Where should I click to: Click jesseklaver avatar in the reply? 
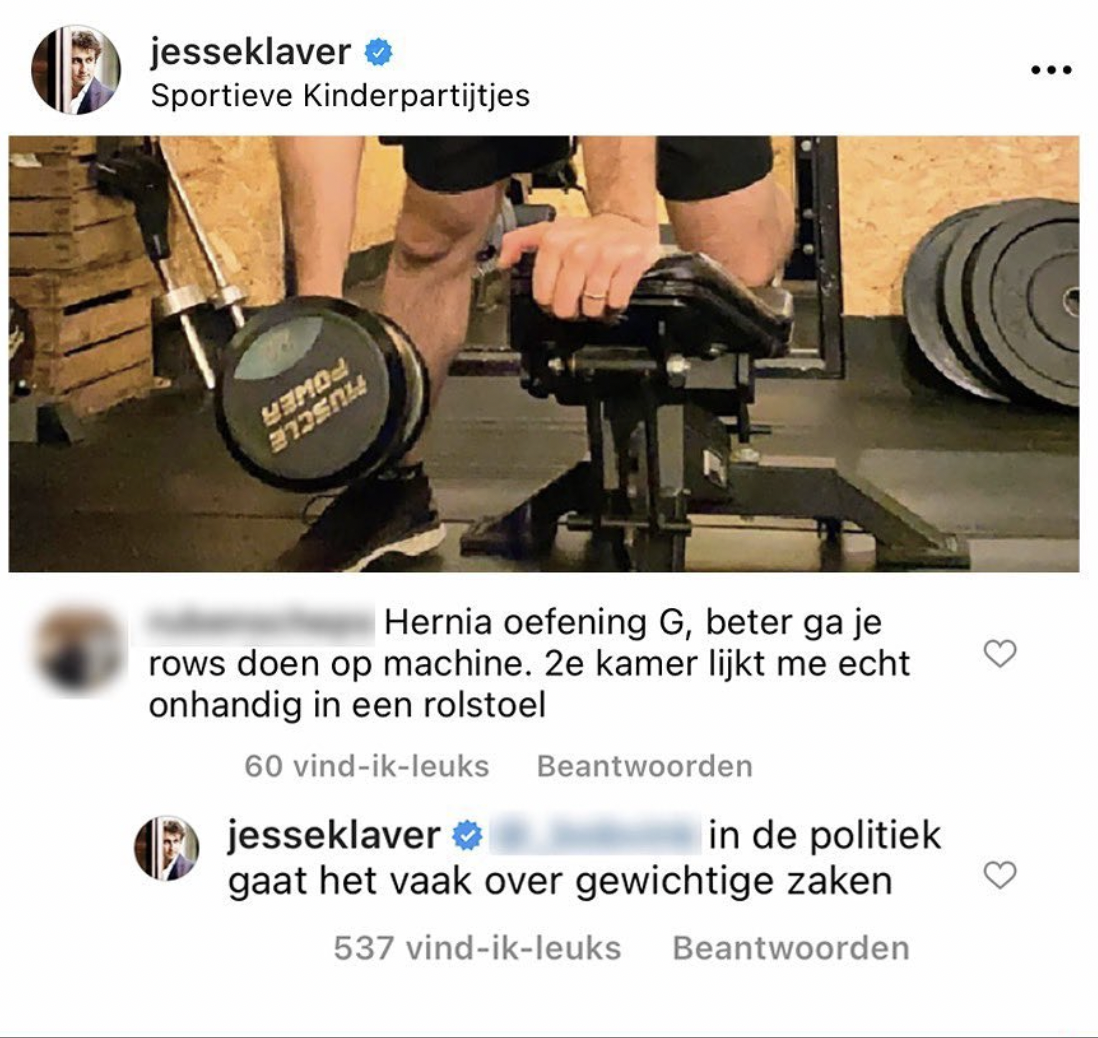(167, 848)
